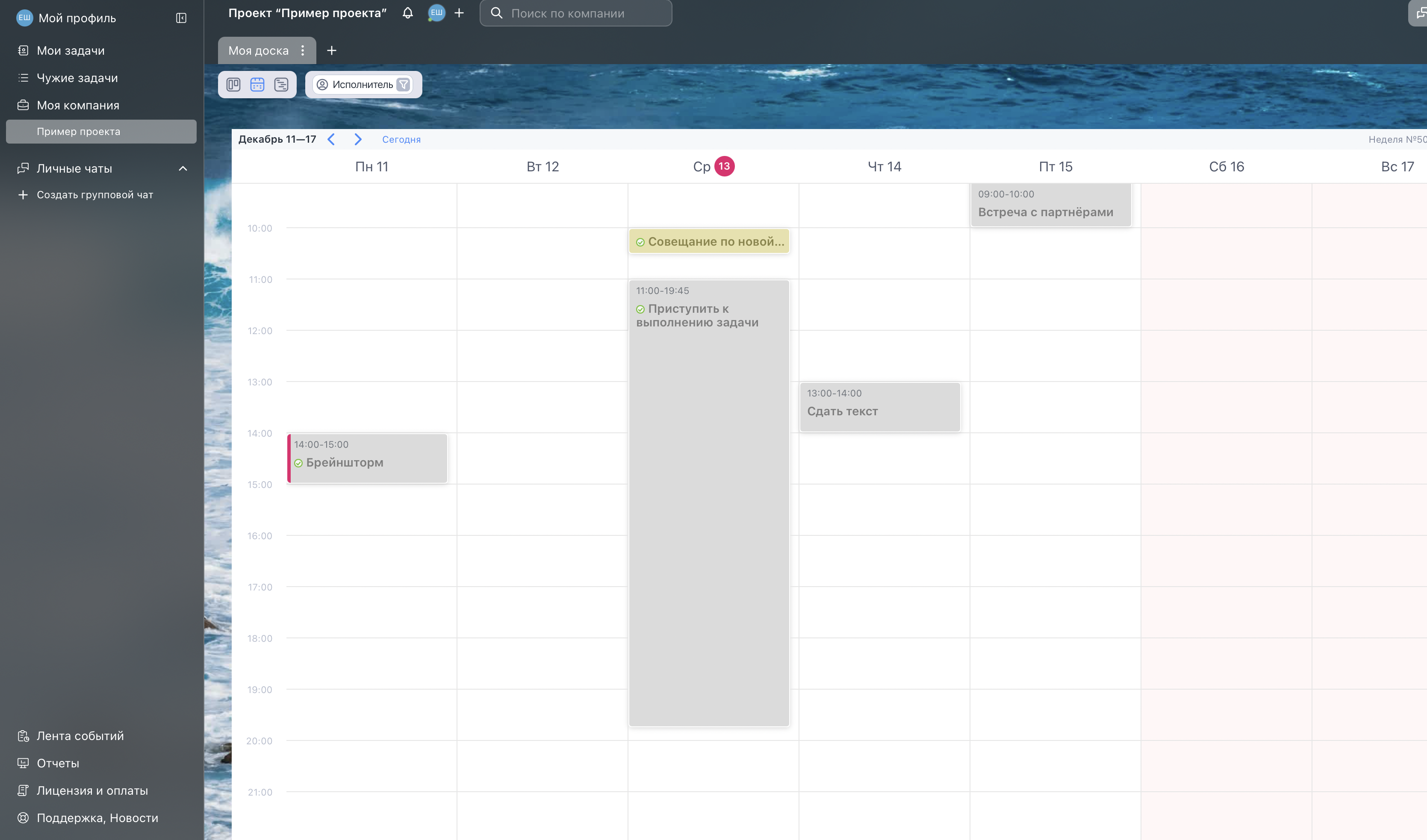Click Создать групповой чат

coord(94,195)
